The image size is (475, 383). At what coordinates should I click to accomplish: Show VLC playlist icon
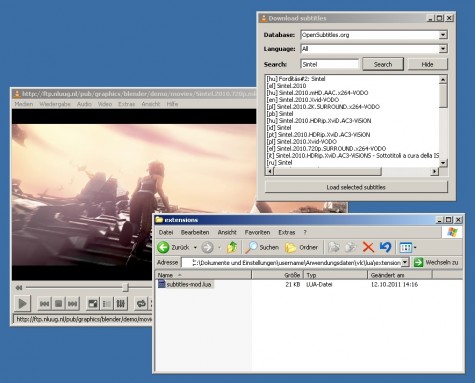(x=107, y=304)
